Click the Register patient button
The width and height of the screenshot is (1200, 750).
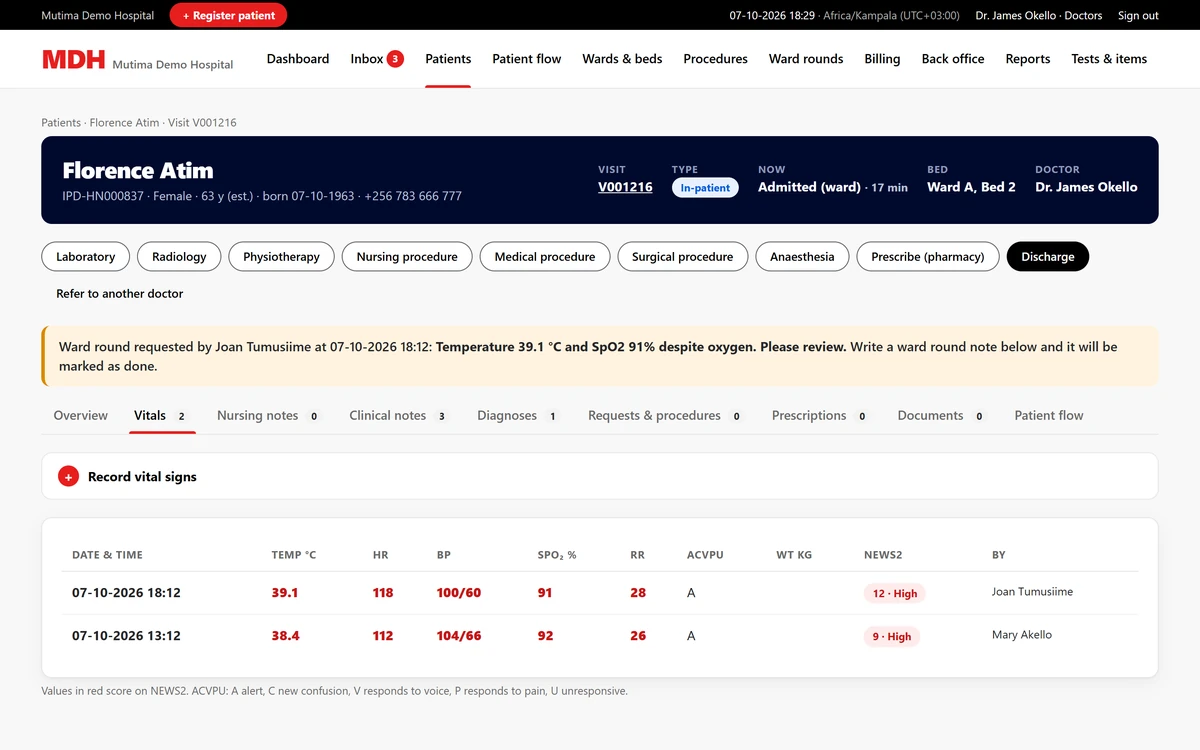click(x=229, y=15)
